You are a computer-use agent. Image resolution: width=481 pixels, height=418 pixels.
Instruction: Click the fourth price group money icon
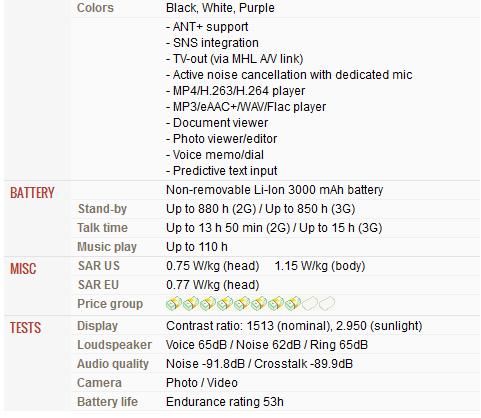(x=225, y=304)
